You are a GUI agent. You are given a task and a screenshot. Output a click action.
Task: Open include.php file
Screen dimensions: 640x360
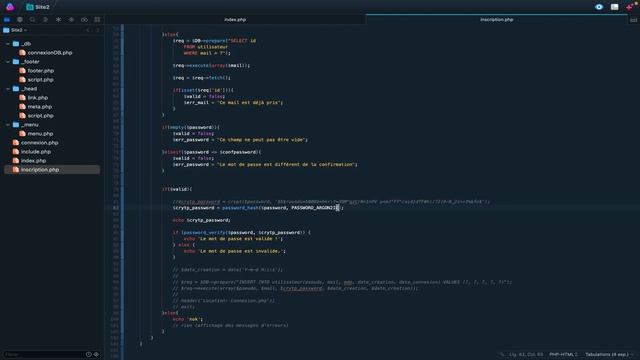tap(36, 151)
